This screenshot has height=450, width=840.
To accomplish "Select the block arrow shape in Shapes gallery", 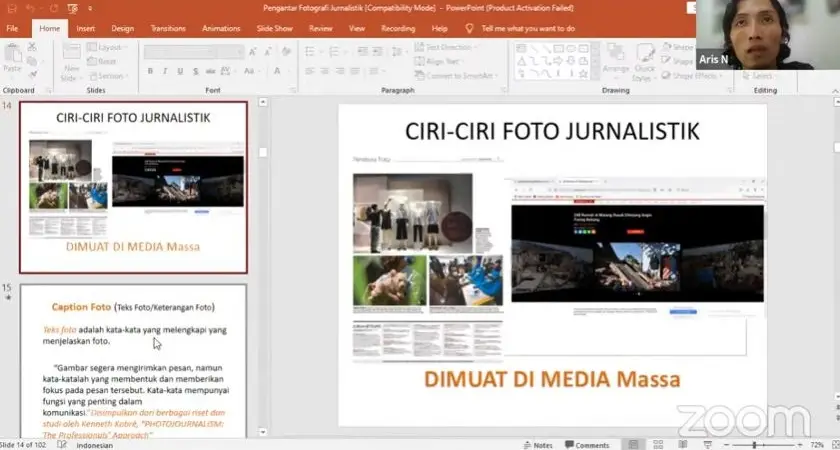I will tap(558, 61).
